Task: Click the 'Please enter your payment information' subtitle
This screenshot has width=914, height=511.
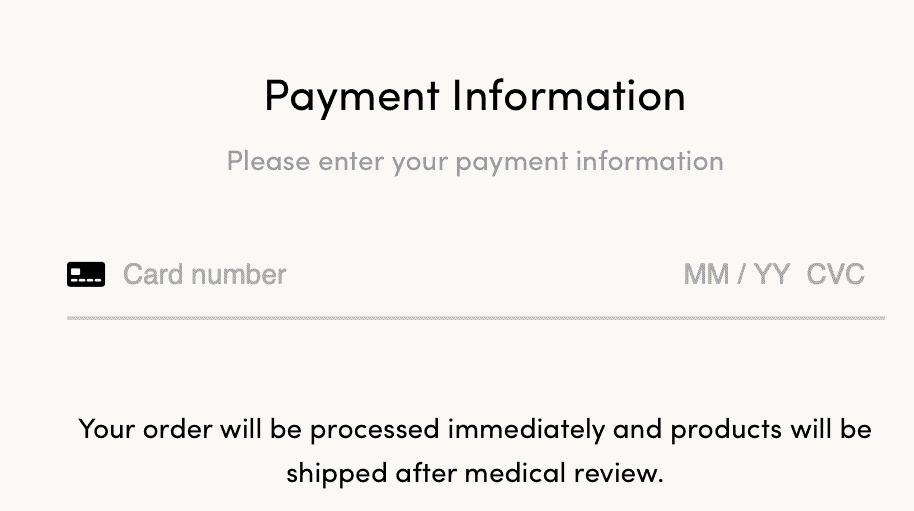Action: click(475, 161)
